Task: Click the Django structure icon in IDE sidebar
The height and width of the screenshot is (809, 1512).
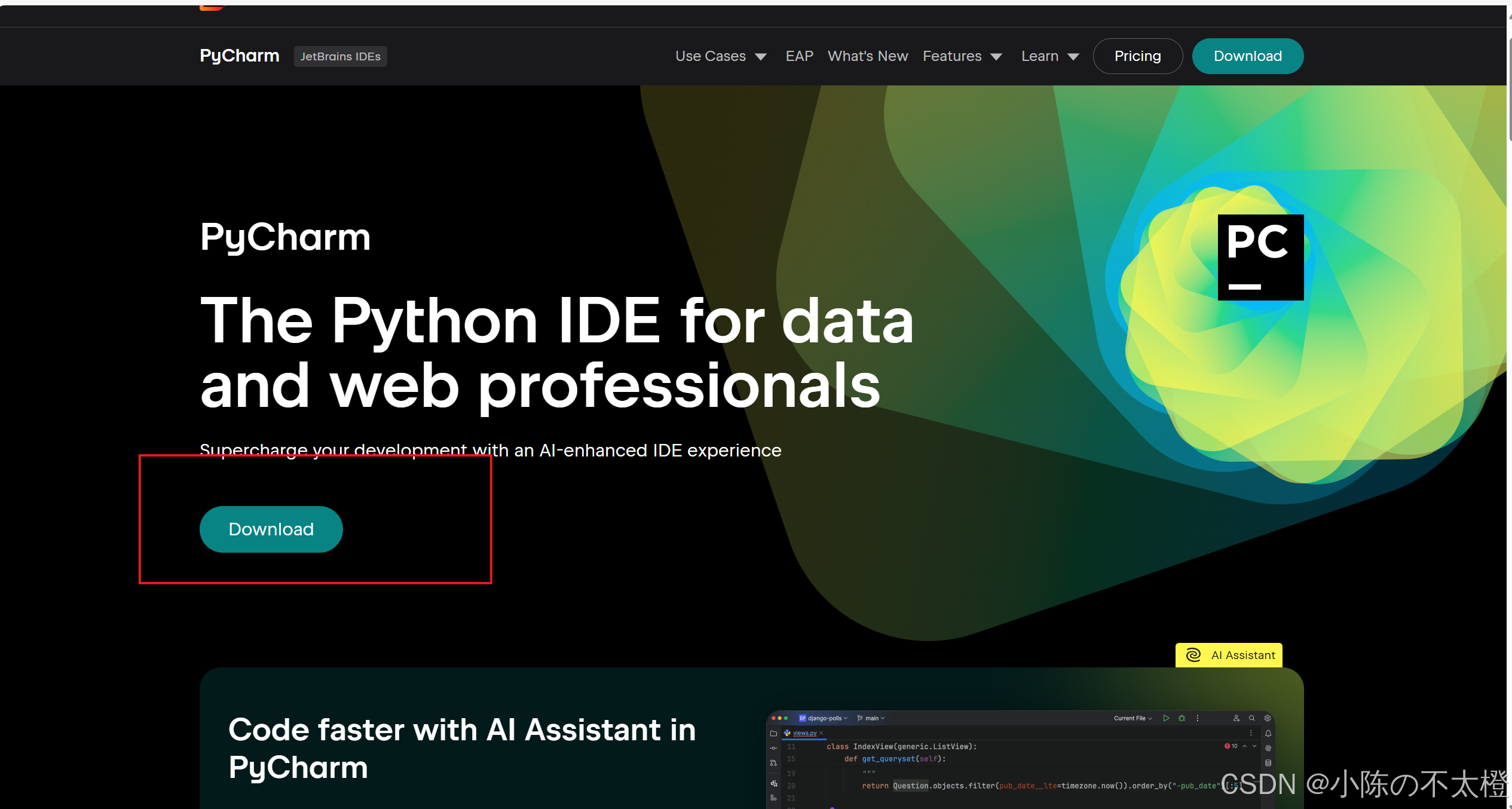Action: [x=773, y=783]
